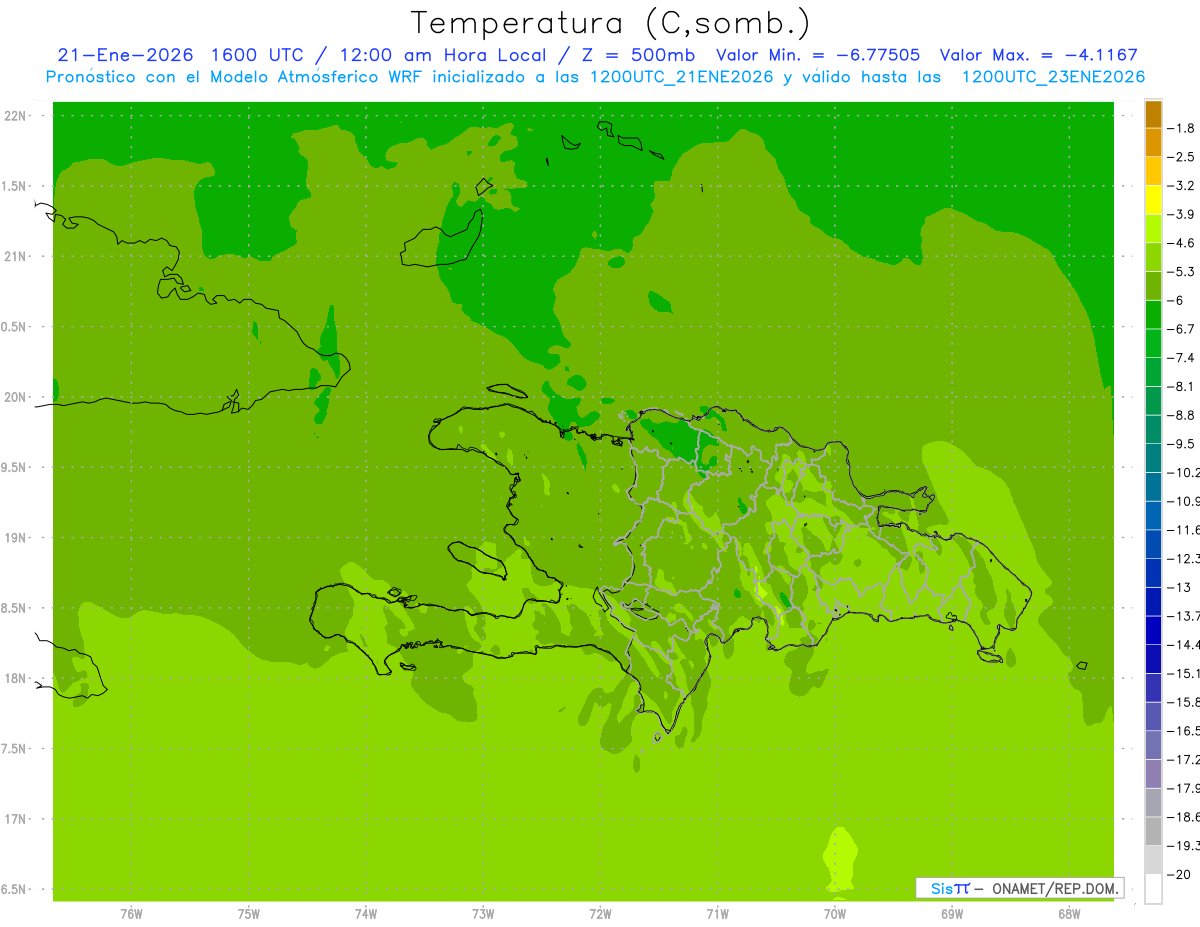Click the '-3.9' legend value
Screen dimensions: 1200x927
pyautogui.click(x=1182, y=214)
